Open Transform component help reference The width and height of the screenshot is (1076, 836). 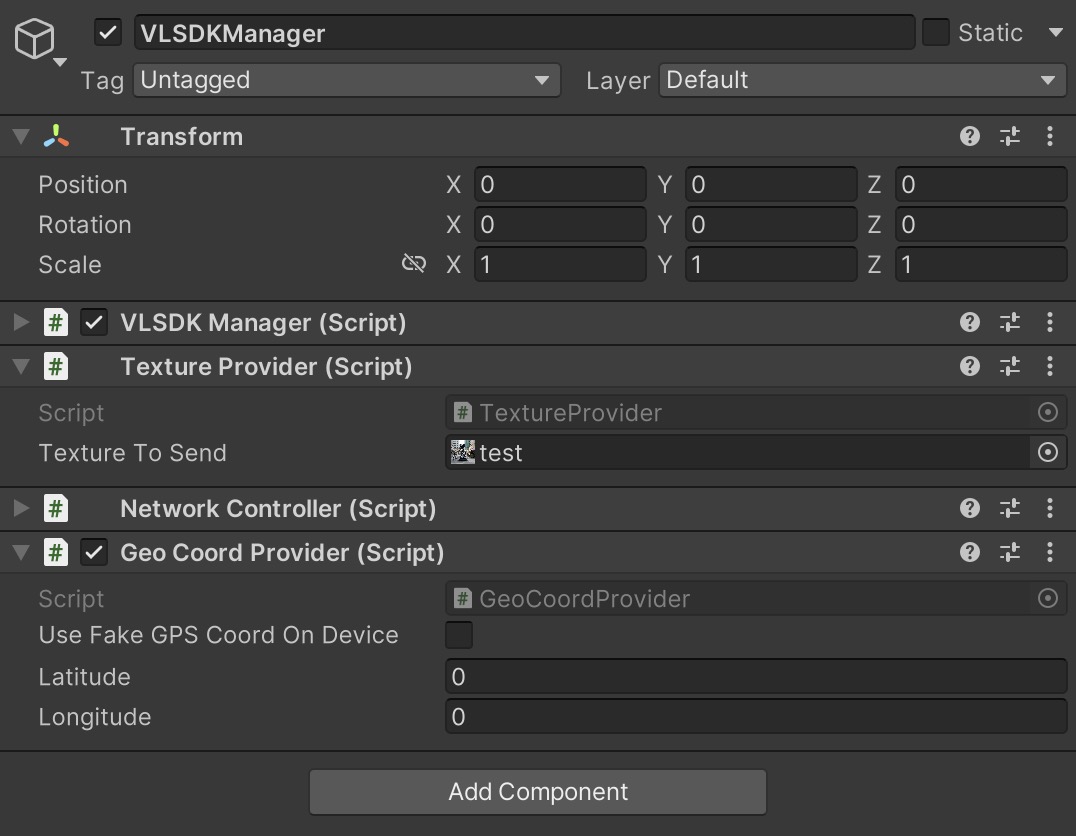coord(969,136)
